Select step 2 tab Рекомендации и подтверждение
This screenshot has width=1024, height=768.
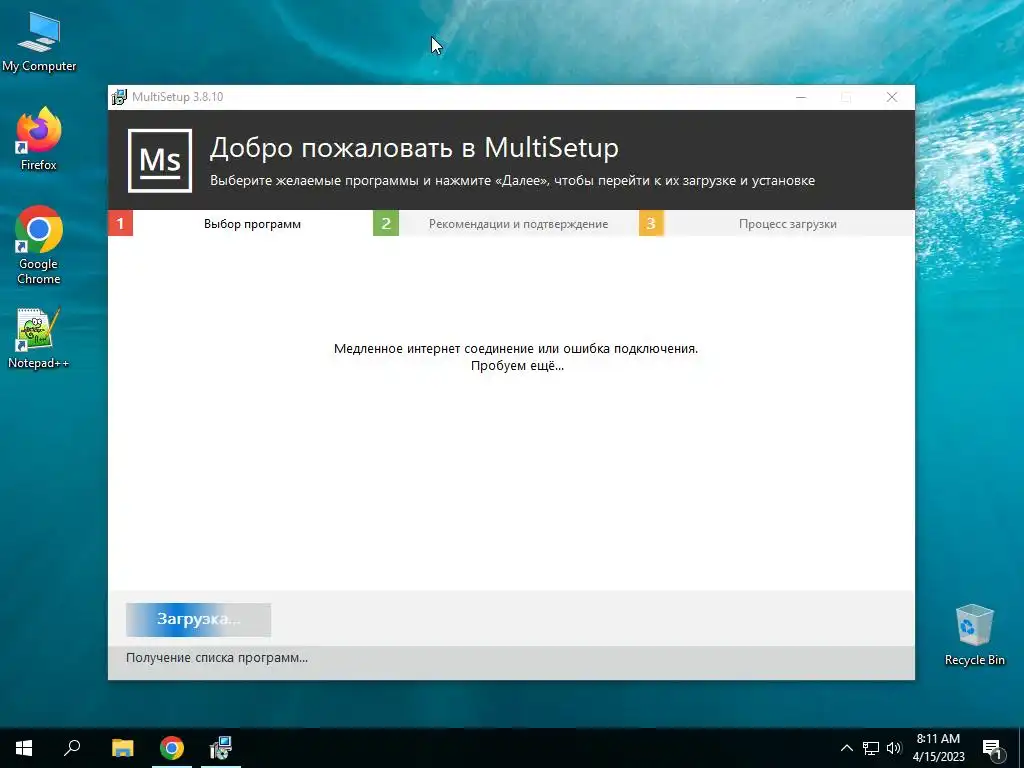518,224
